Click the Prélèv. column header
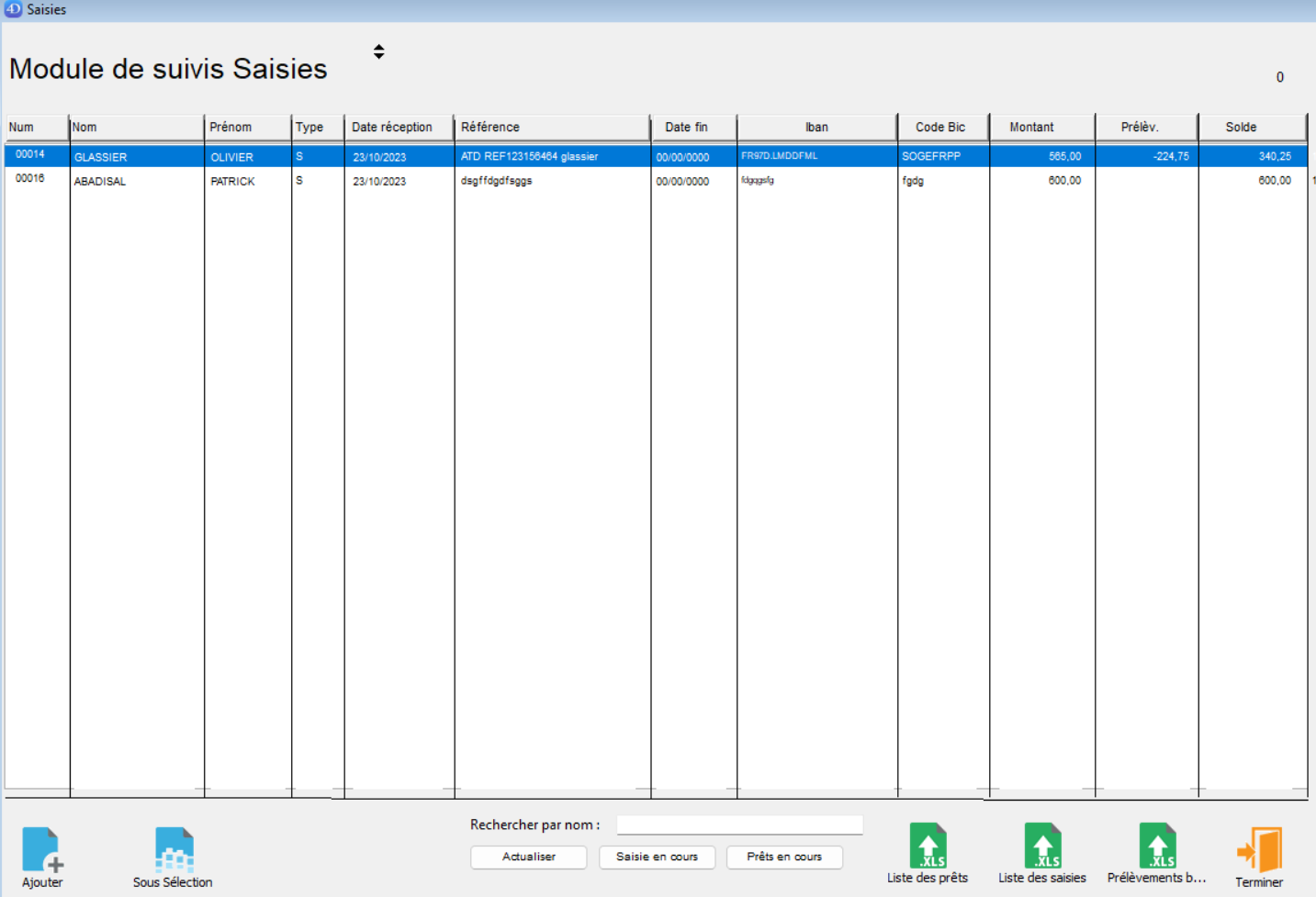 point(1147,128)
